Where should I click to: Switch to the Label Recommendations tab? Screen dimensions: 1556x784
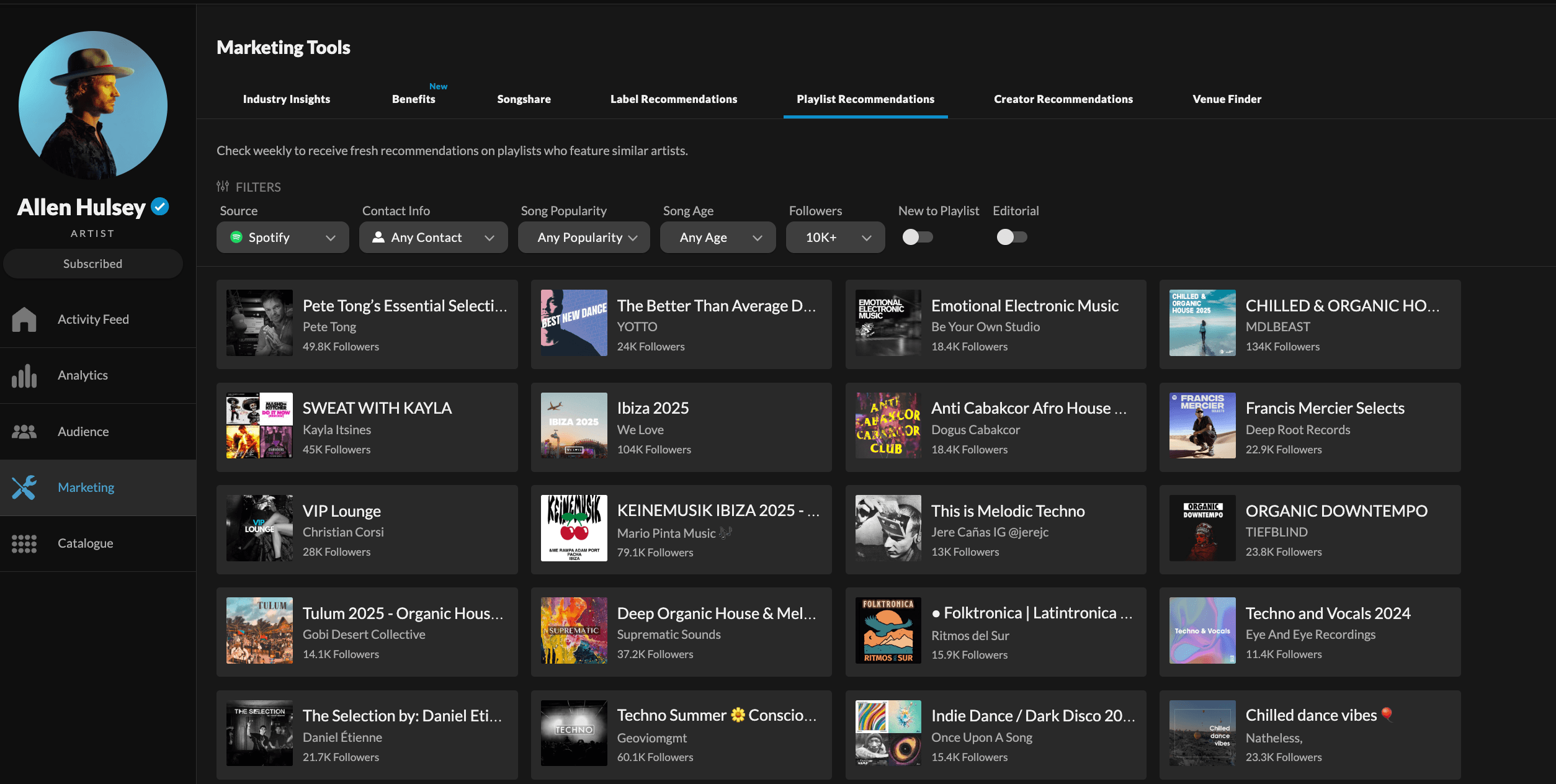coord(674,99)
